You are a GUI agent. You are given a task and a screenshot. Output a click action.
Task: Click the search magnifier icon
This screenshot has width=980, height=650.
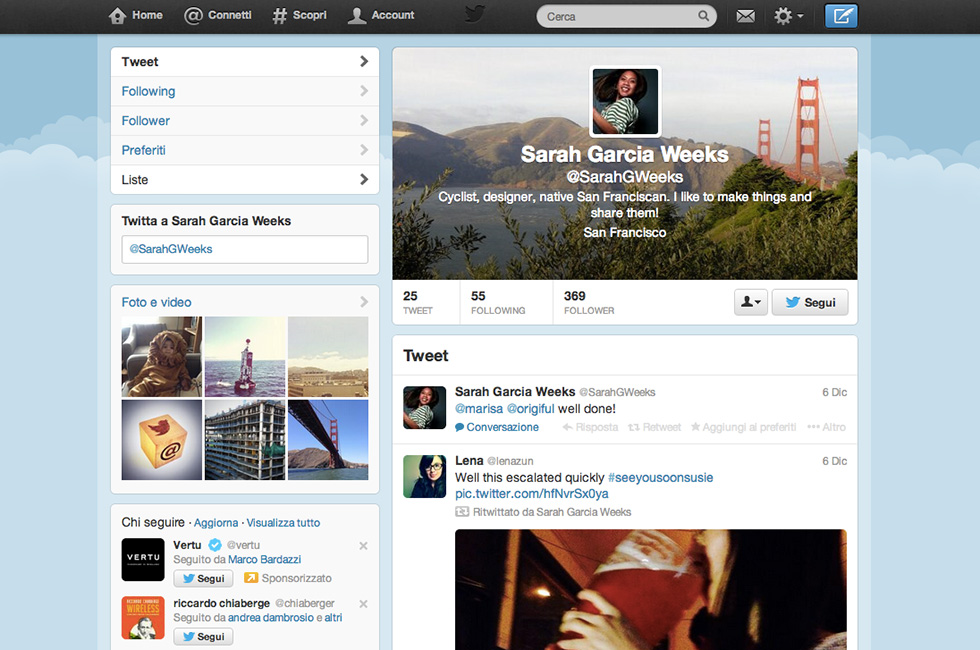pyautogui.click(x=704, y=16)
